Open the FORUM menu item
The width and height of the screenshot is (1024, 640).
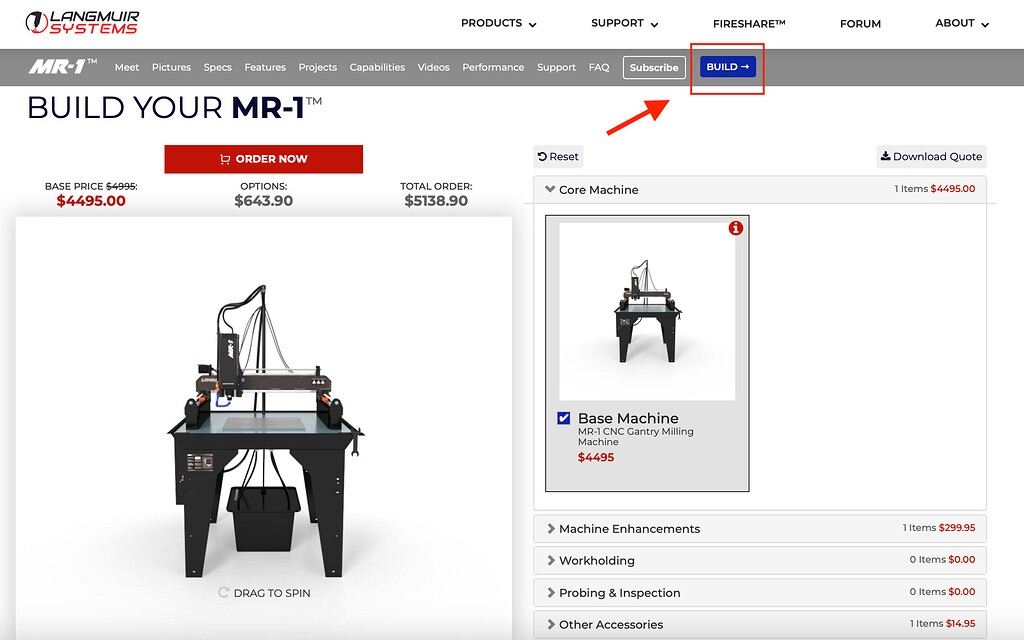[860, 23]
